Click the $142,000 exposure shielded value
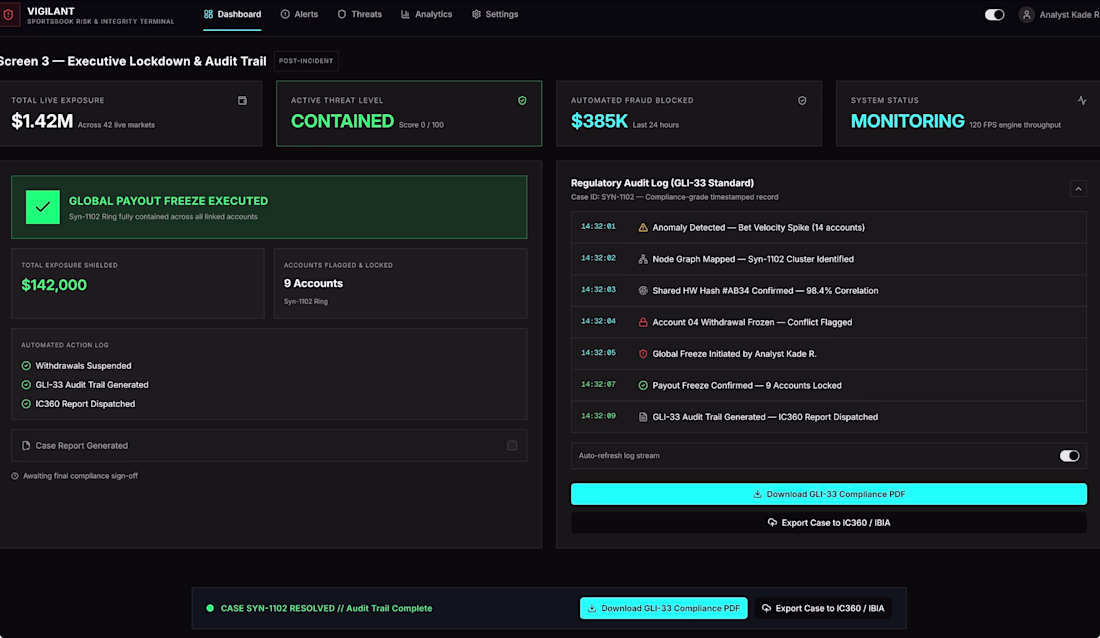 [54, 285]
